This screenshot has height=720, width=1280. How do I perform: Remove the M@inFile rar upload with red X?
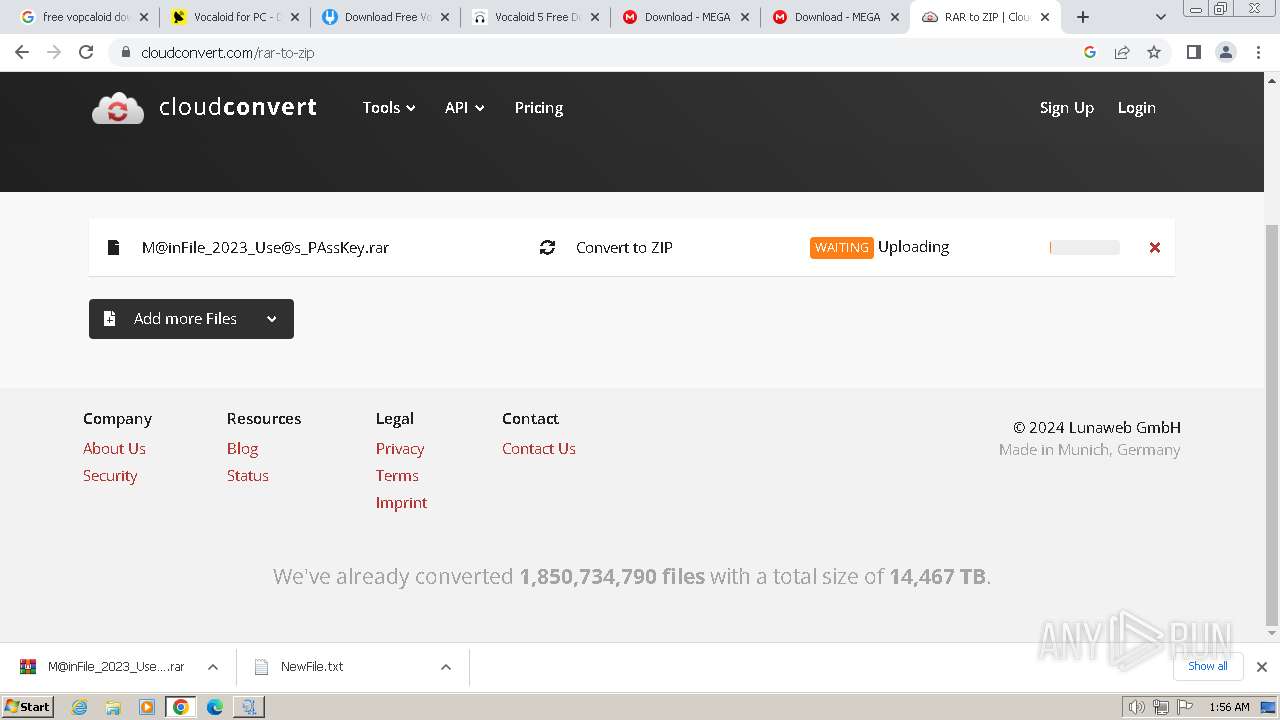pos(1154,247)
